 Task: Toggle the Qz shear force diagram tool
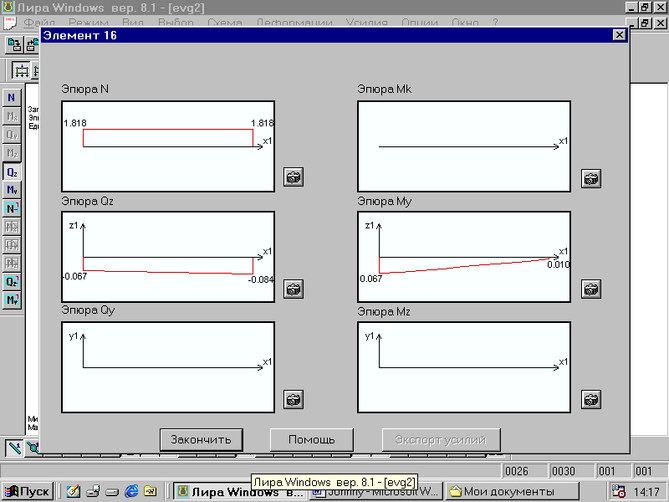pos(12,172)
